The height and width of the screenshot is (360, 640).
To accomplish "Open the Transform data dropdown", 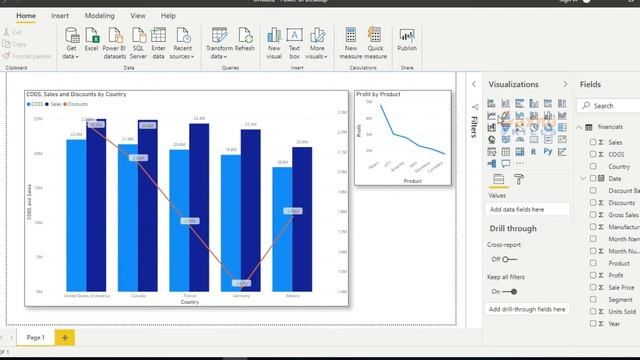I will click(x=219, y=43).
